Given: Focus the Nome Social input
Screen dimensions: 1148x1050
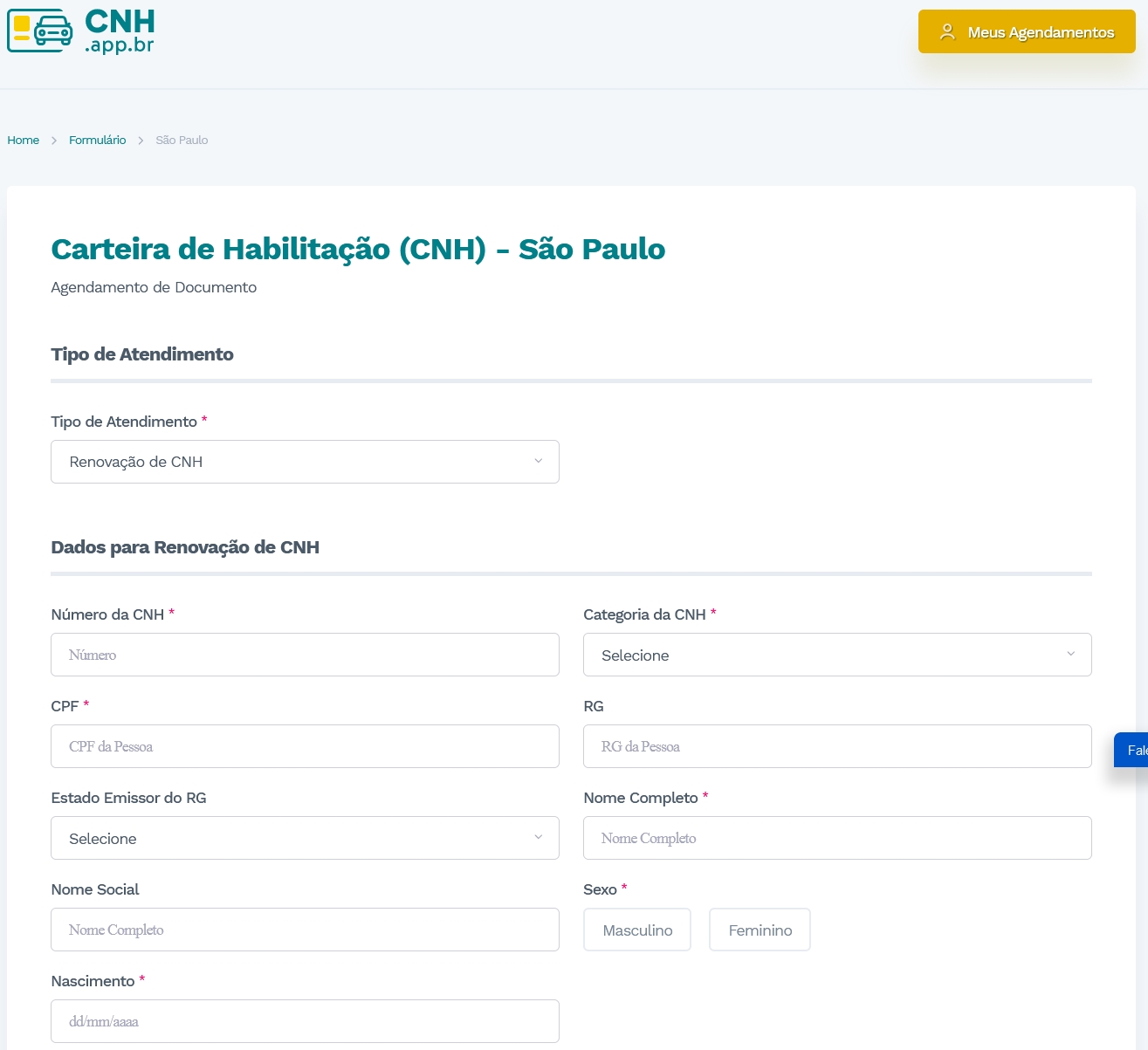Looking at the screenshot, I should [305, 930].
